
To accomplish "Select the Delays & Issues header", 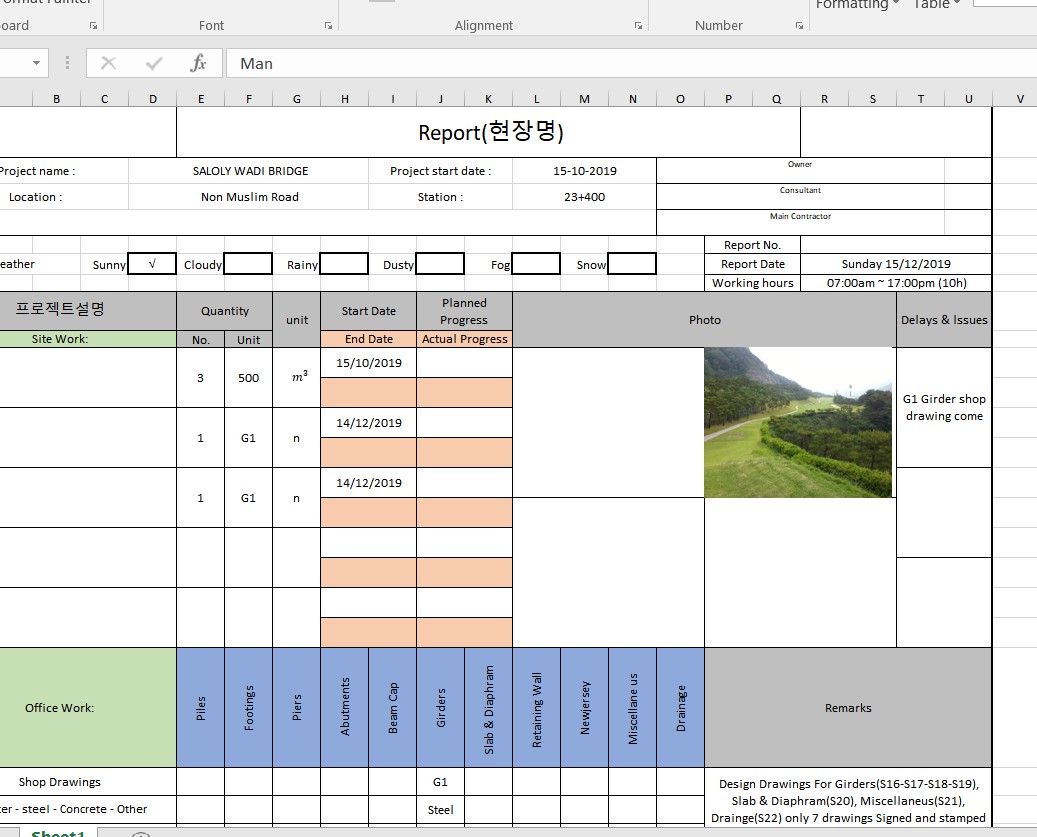I will click(944, 320).
